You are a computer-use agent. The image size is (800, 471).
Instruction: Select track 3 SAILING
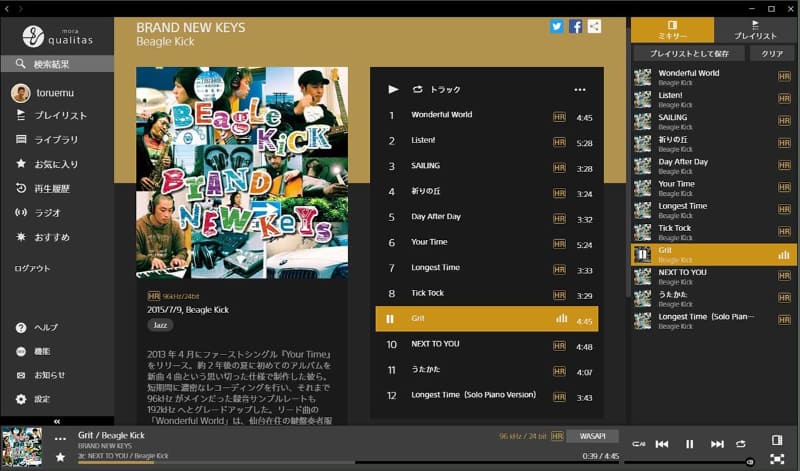click(x=487, y=166)
